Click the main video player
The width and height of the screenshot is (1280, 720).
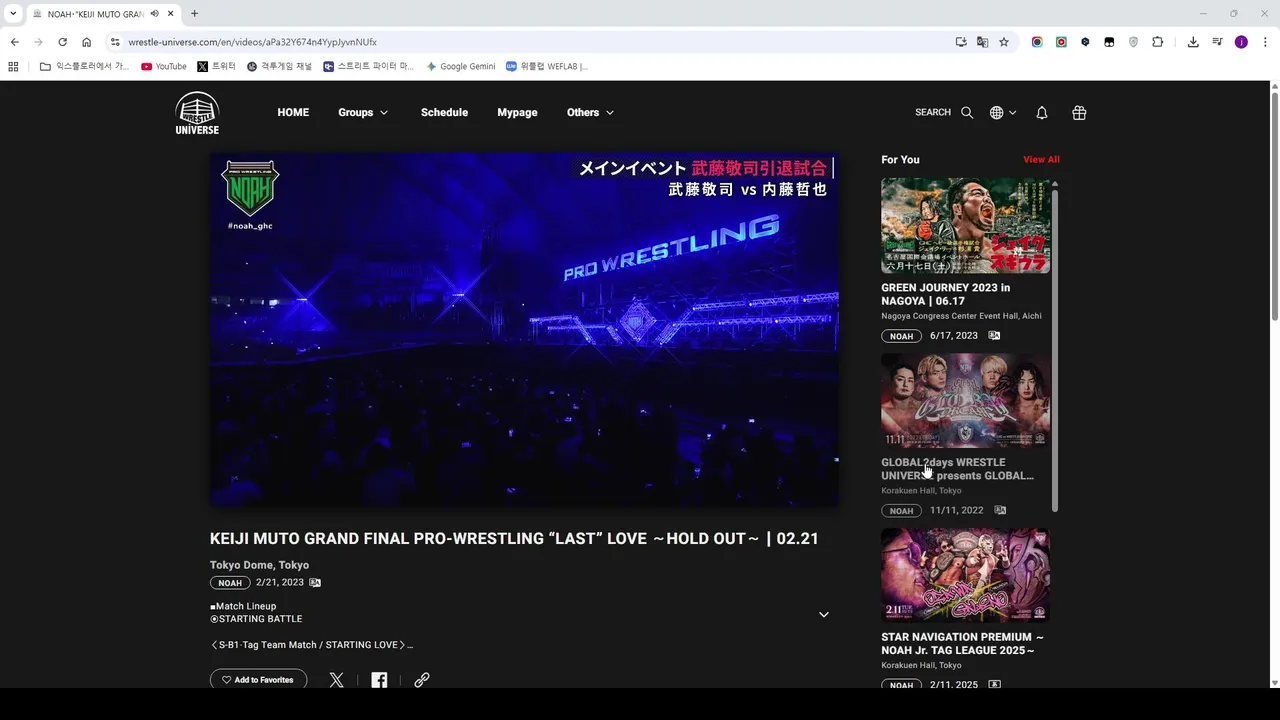tap(524, 330)
